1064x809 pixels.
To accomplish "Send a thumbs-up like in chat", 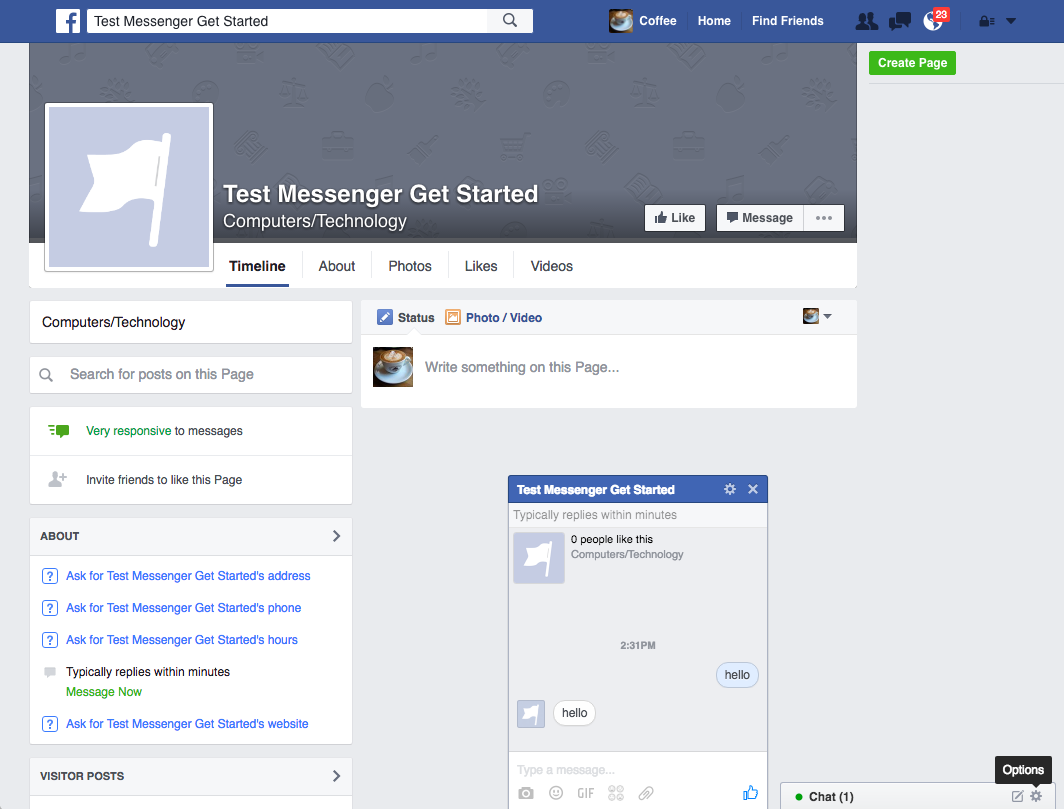I will [750, 792].
